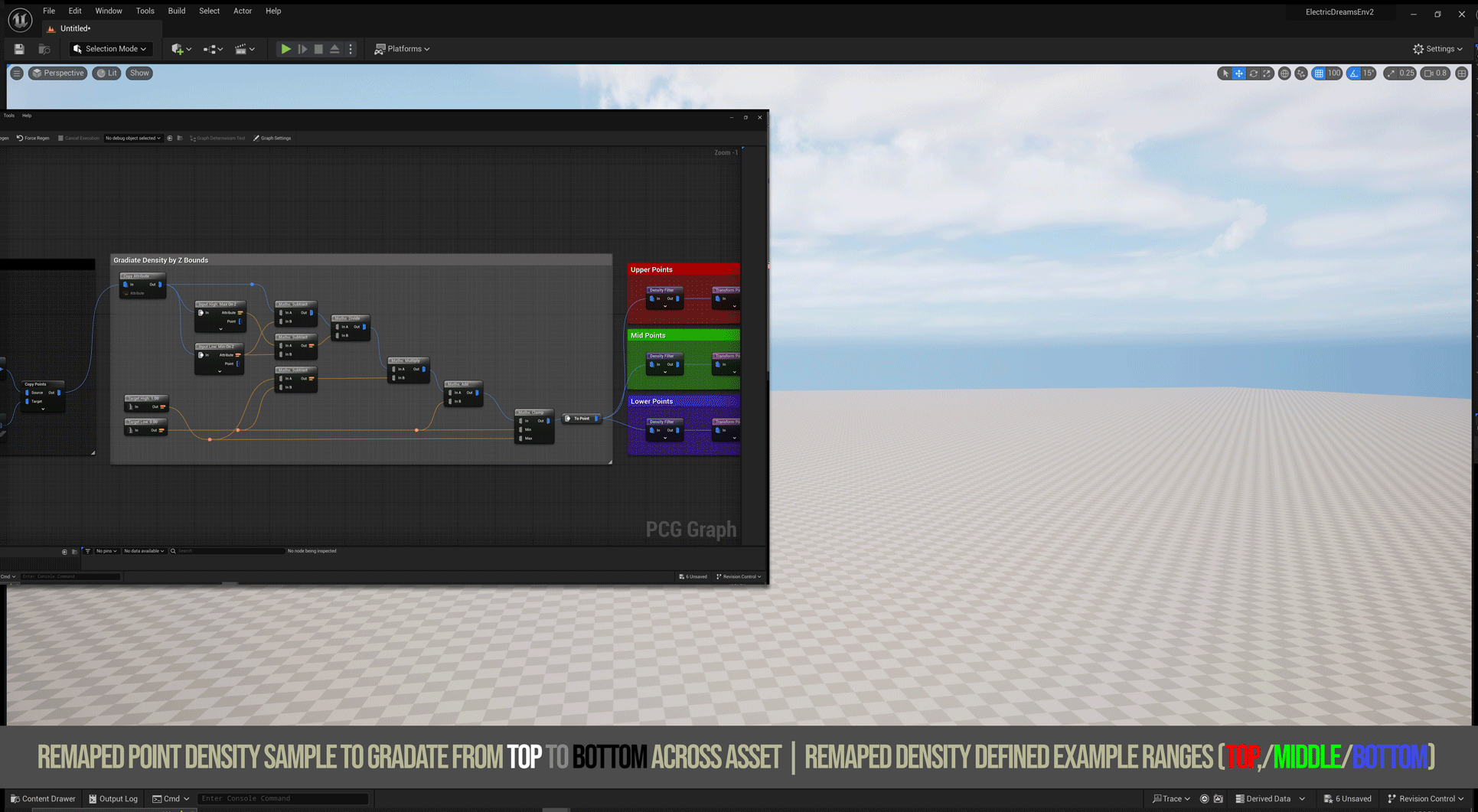Image resolution: width=1478 pixels, height=812 pixels.
Task: Open the Selection Mode dropdown
Action: (x=110, y=49)
